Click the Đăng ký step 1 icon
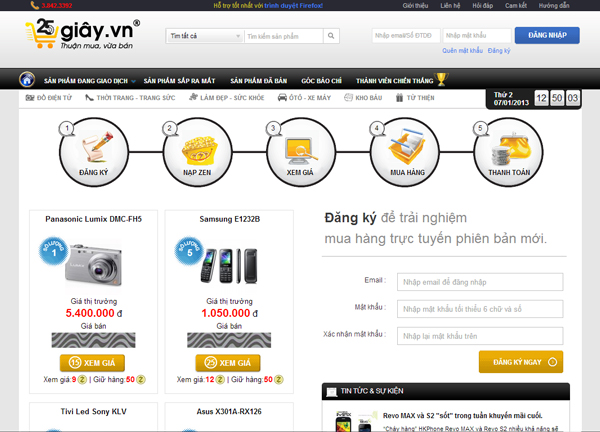 (94, 152)
